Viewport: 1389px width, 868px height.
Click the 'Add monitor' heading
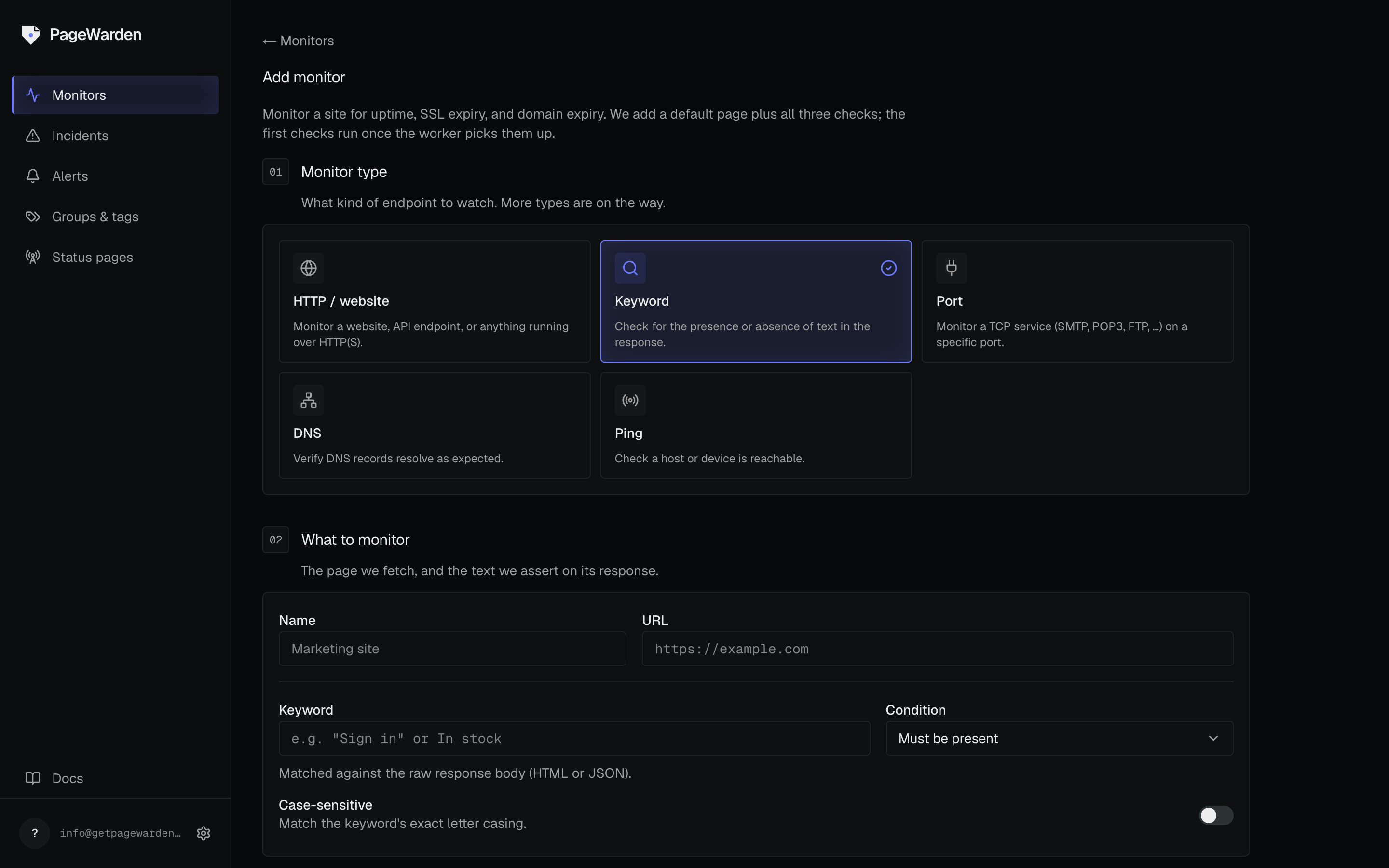click(304, 78)
